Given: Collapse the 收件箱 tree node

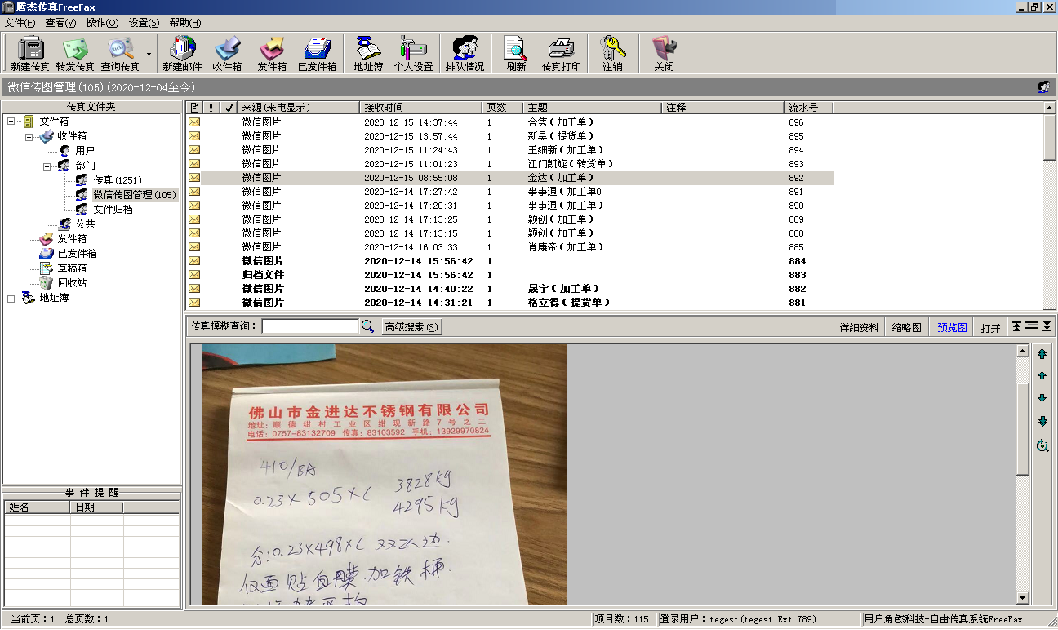Looking at the screenshot, I should (29, 137).
